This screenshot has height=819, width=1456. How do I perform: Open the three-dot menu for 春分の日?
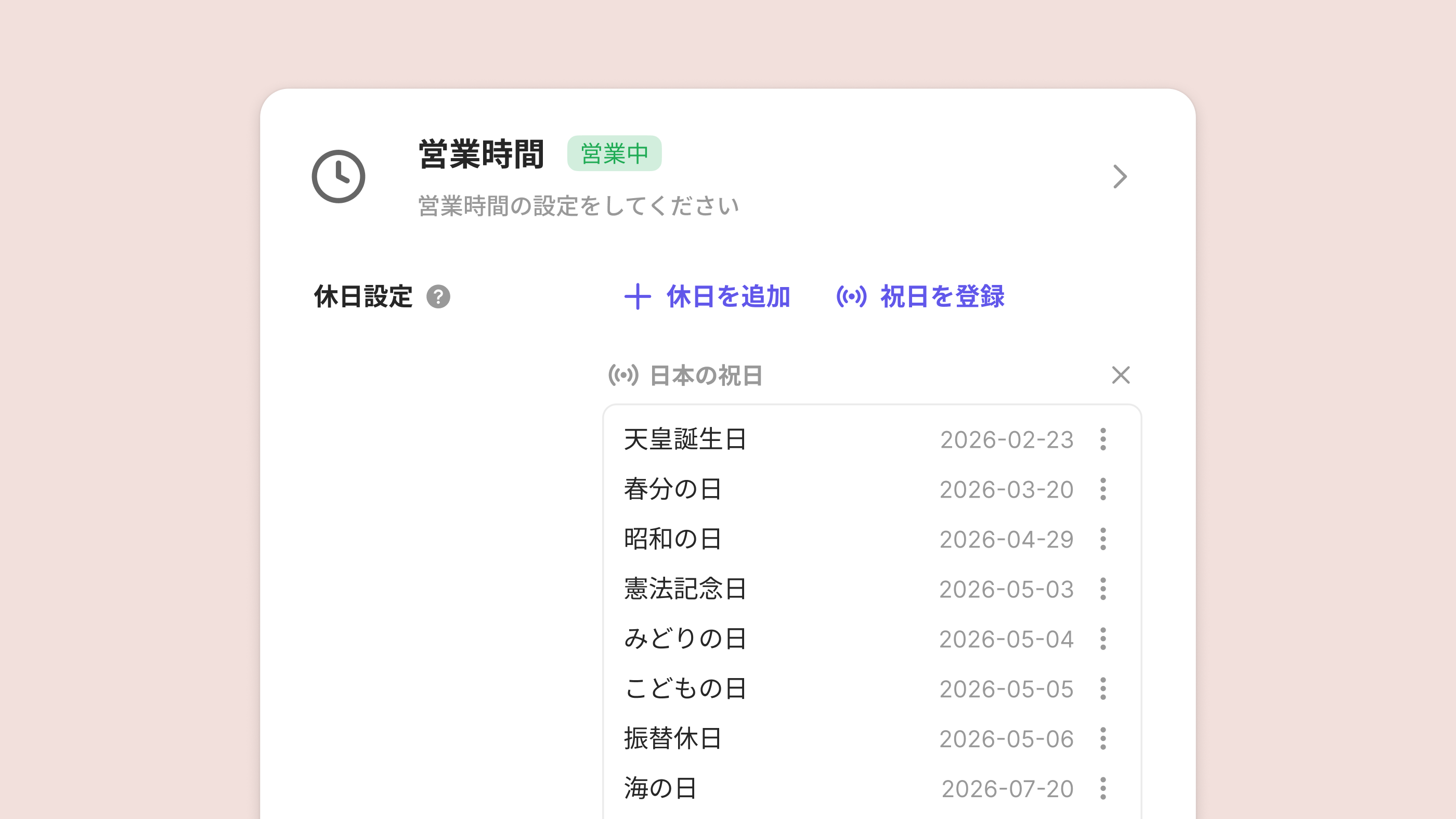(1103, 489)
